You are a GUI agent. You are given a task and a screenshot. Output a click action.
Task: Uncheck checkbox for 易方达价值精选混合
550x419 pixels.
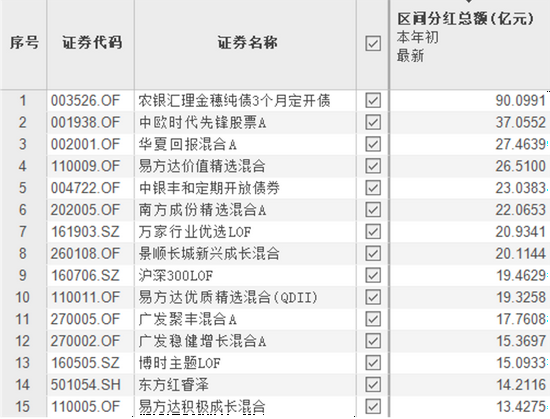click(x=373, y=166)
